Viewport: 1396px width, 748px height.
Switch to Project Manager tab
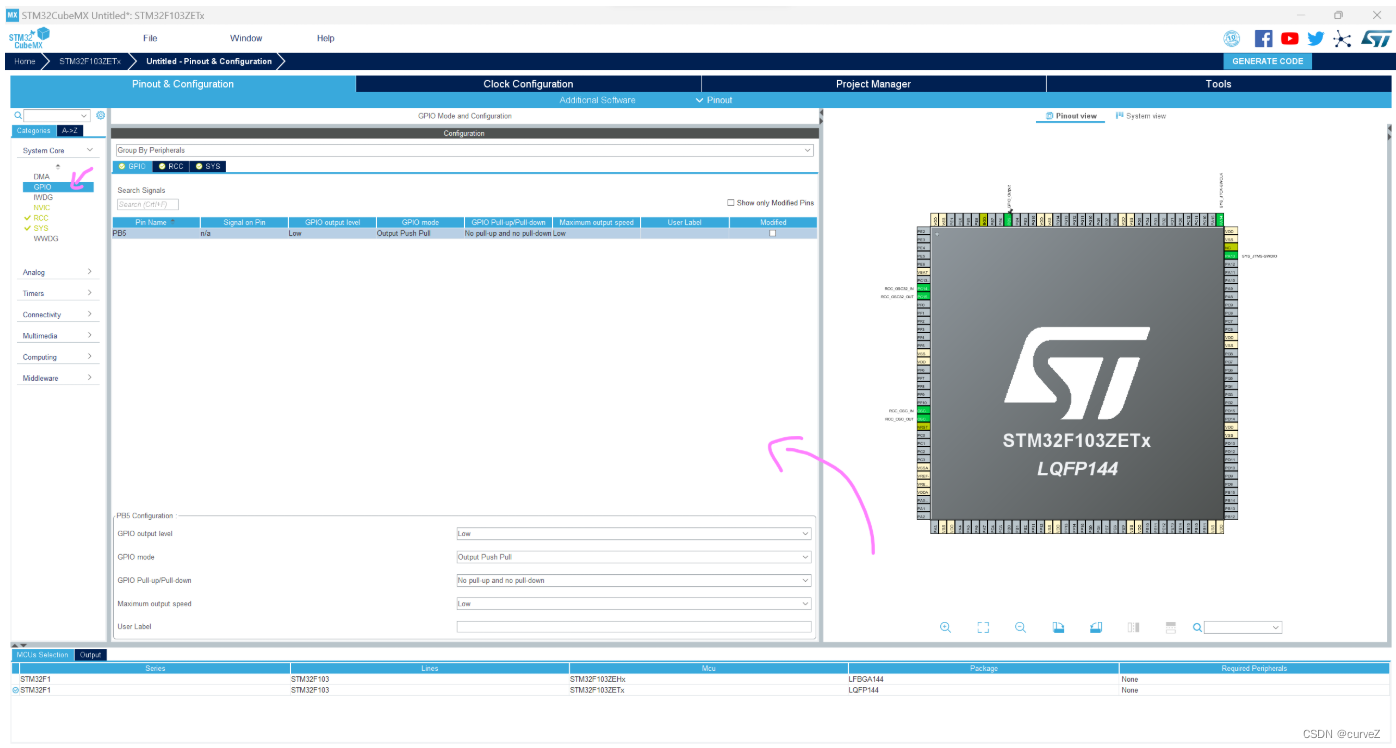[x=873, y=84]
